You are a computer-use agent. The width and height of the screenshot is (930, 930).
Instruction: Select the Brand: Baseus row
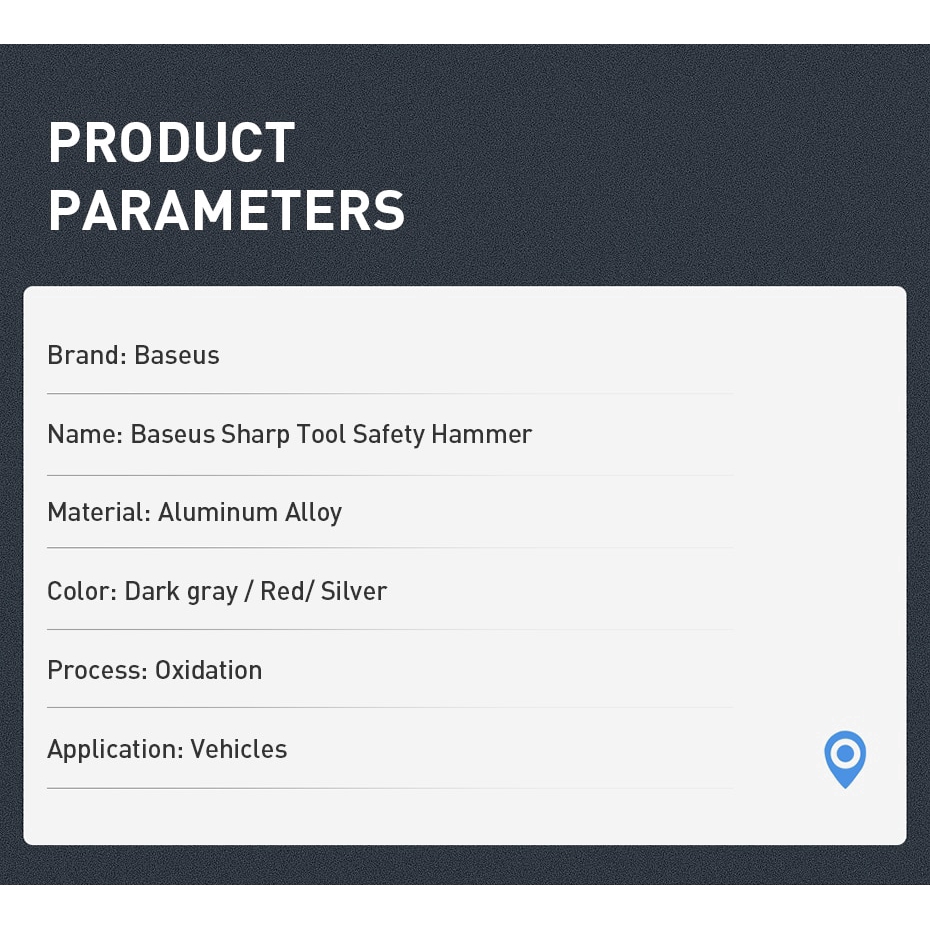click(133, 355)
